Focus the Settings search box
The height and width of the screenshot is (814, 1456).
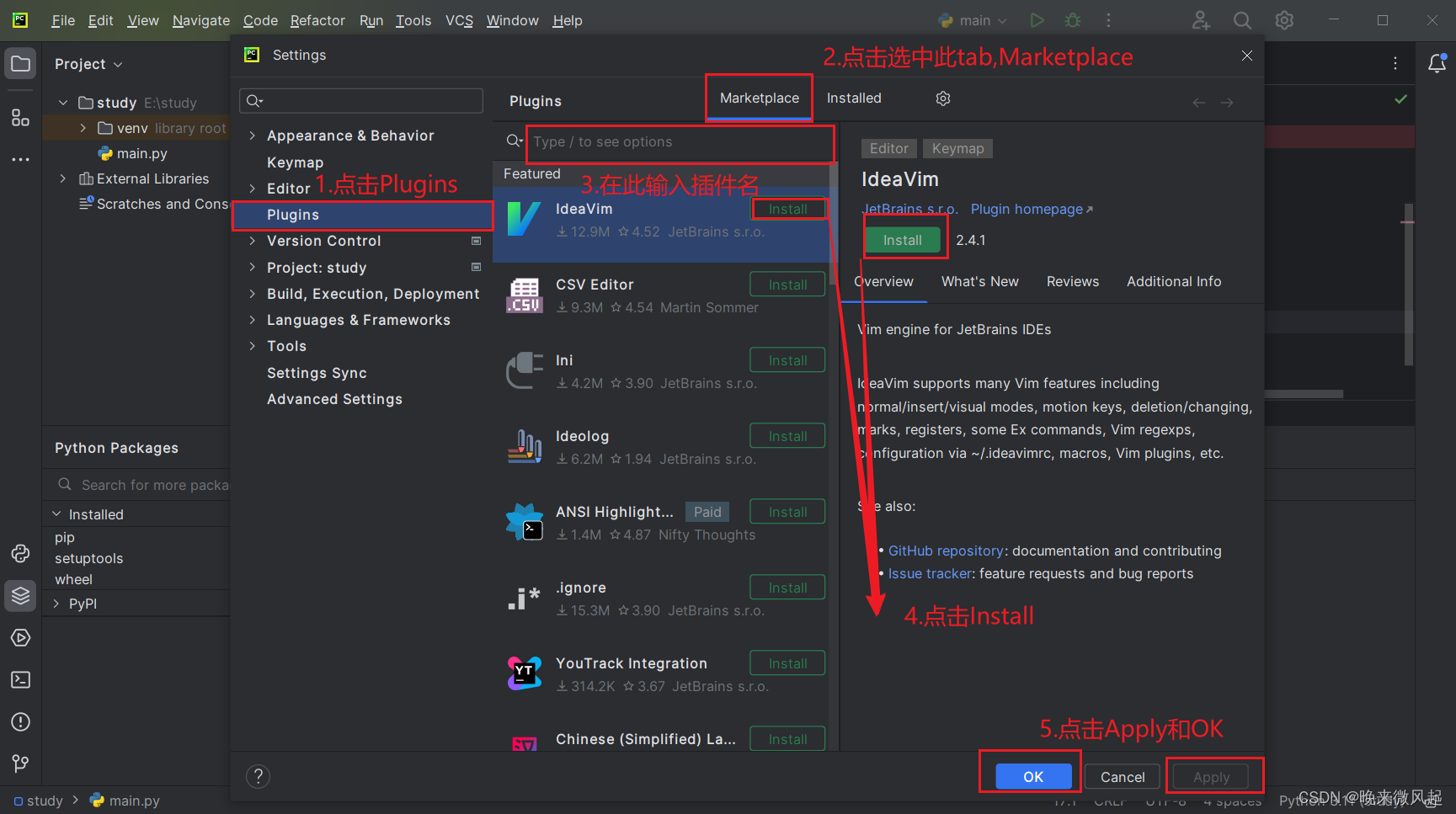[361, 101]
